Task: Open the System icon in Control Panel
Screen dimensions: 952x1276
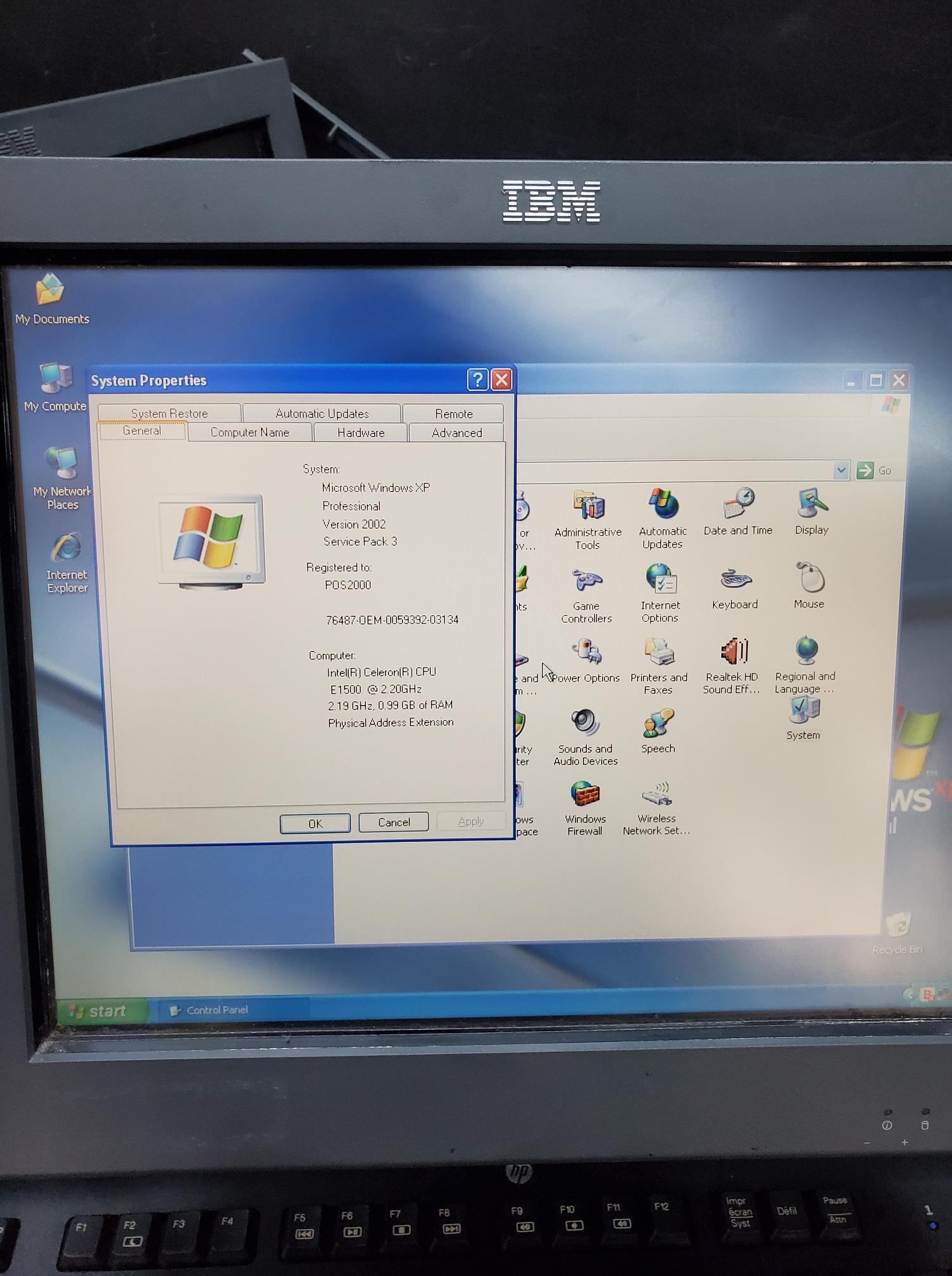Action: [803, 718]
